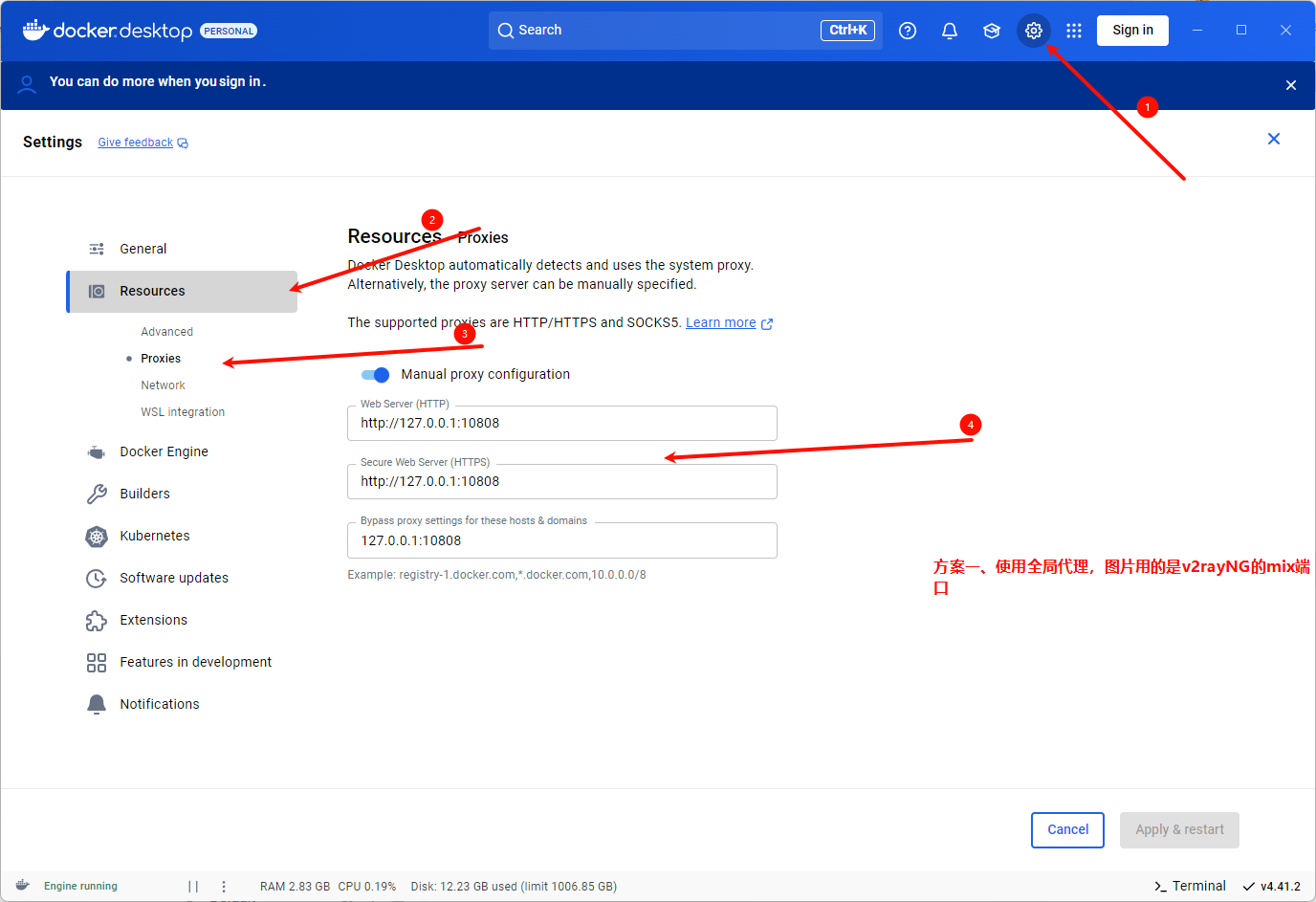
Task: Click the feedback chat icon
Action: coord(183,143)
